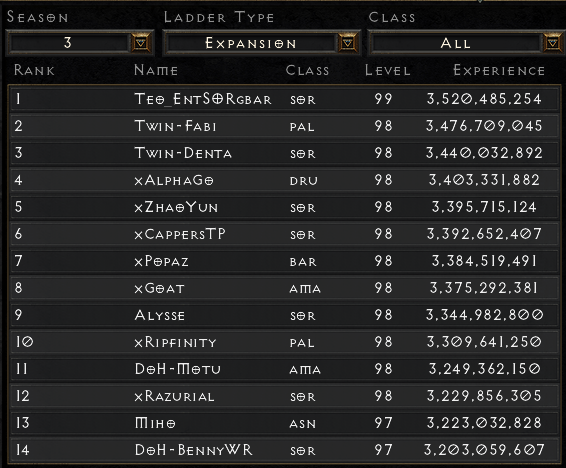Select xGoat amazon entry
566x468 pixels.
point(284,288)
